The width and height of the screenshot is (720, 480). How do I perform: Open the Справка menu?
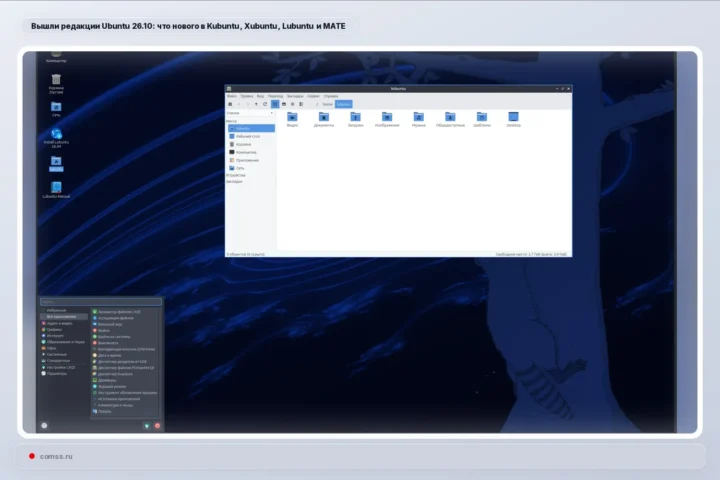click(331, 96)
